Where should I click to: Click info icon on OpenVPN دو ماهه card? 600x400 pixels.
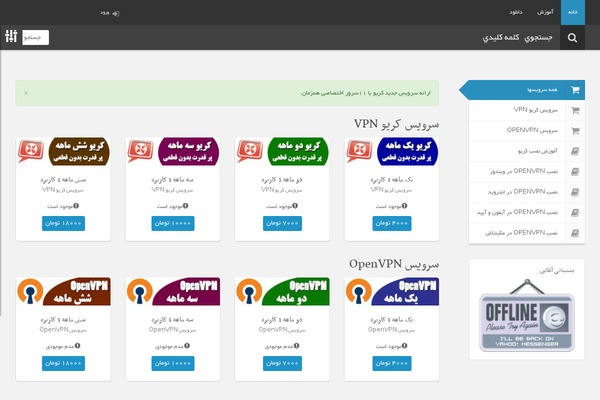297,346
